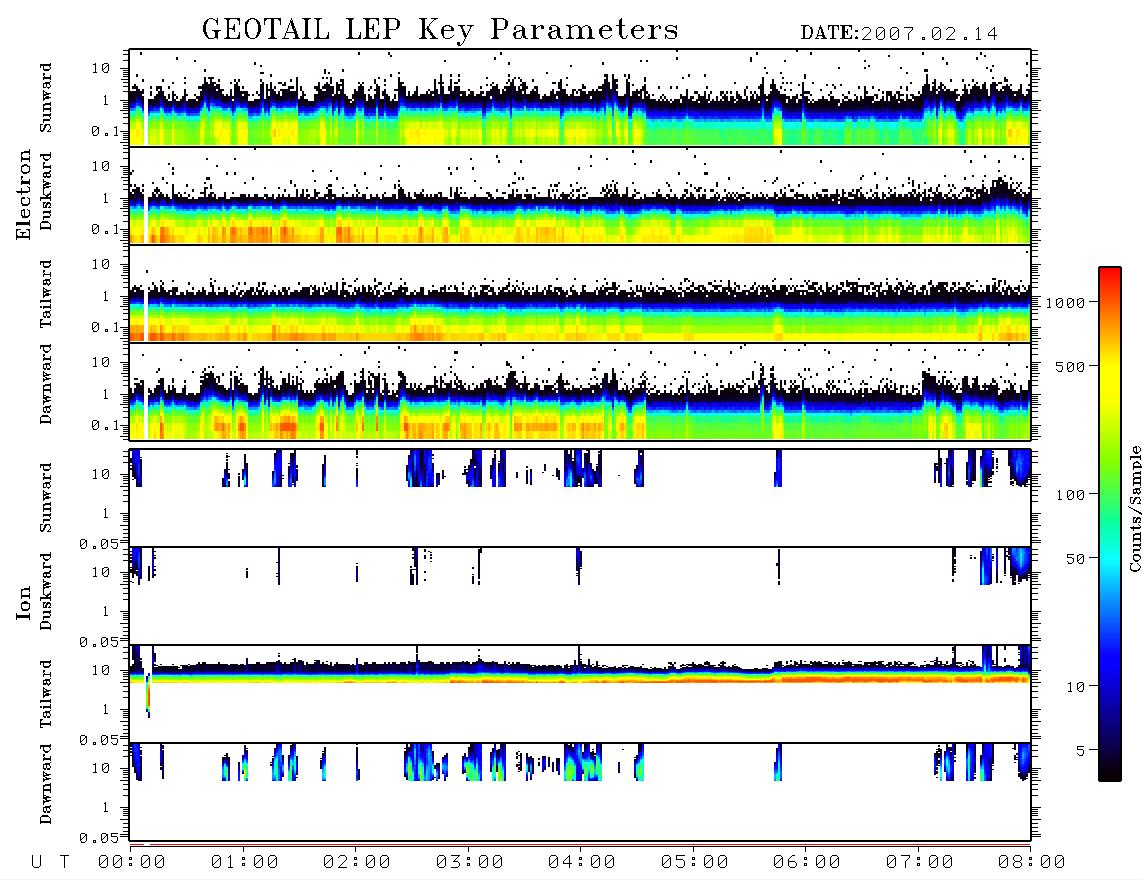Click the rainbow color scale bar
1142x880 pixels.
click(1110, 524)
